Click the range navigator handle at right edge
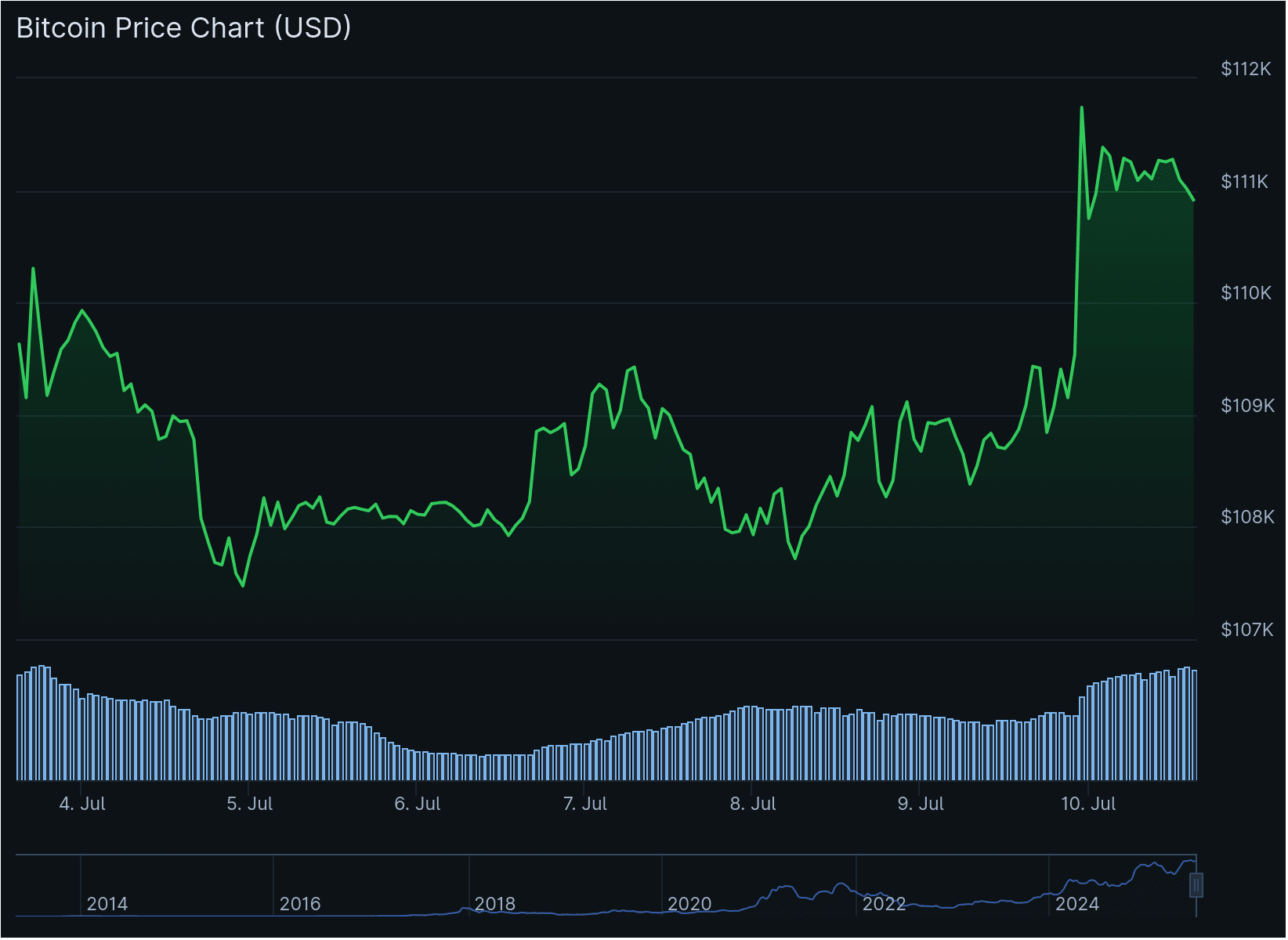Viewport: 1288px width, 940px height. click(1196, 885)
